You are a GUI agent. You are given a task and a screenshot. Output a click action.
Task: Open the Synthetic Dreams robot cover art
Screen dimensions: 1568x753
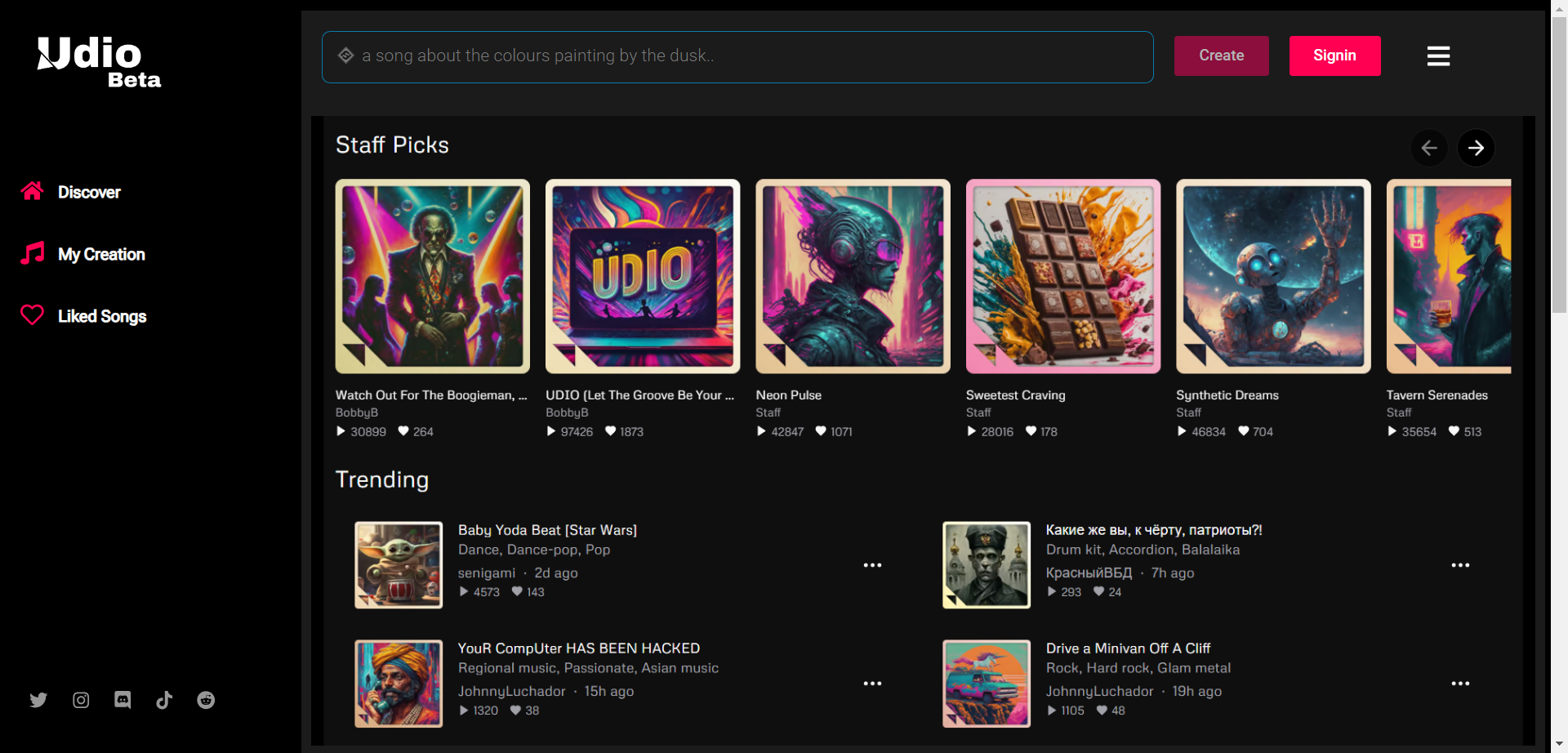[x=1273, y=276]
